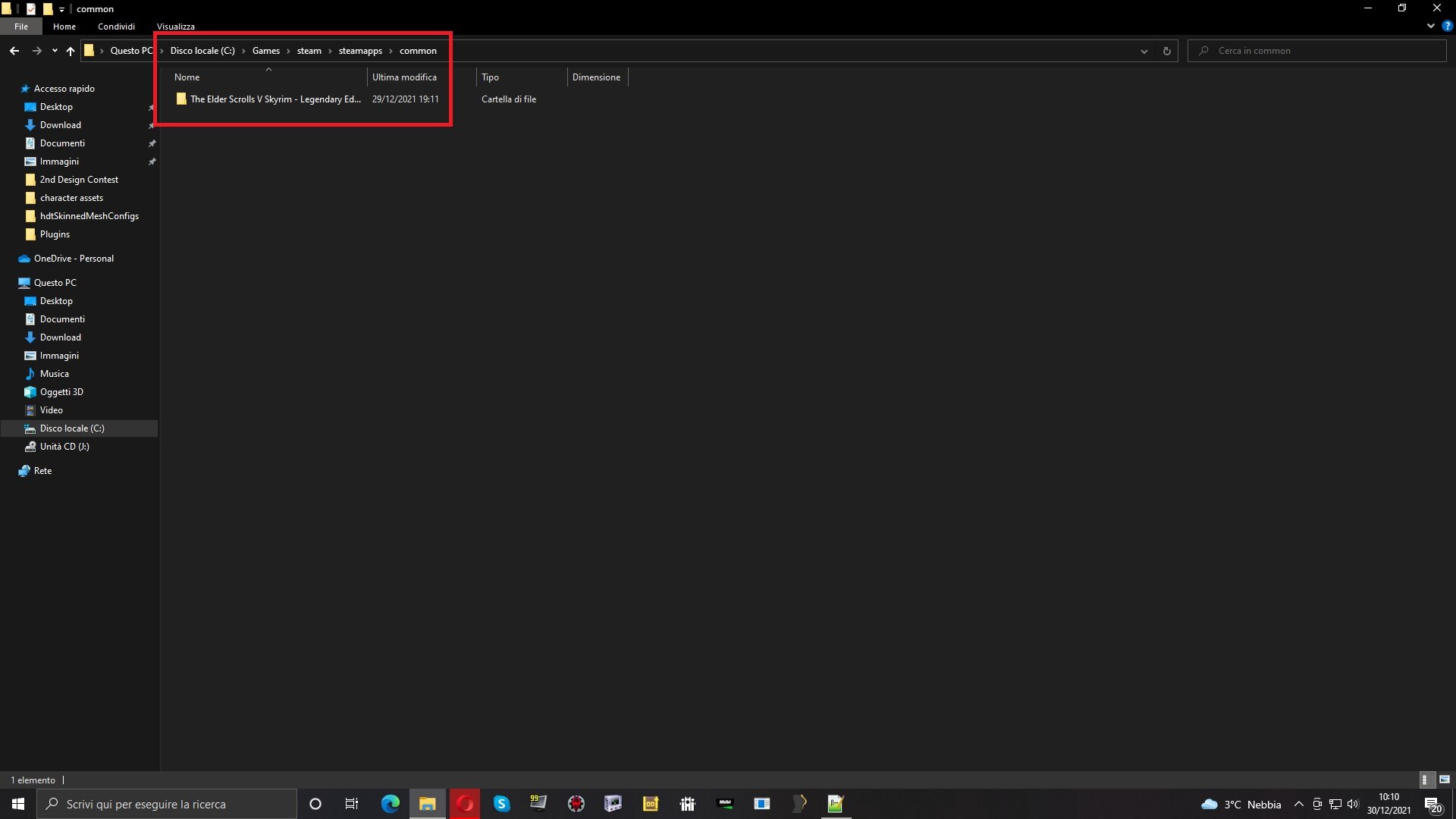Open the Explorer help icon
The image size is (1456, 819).
[1447, 26]
